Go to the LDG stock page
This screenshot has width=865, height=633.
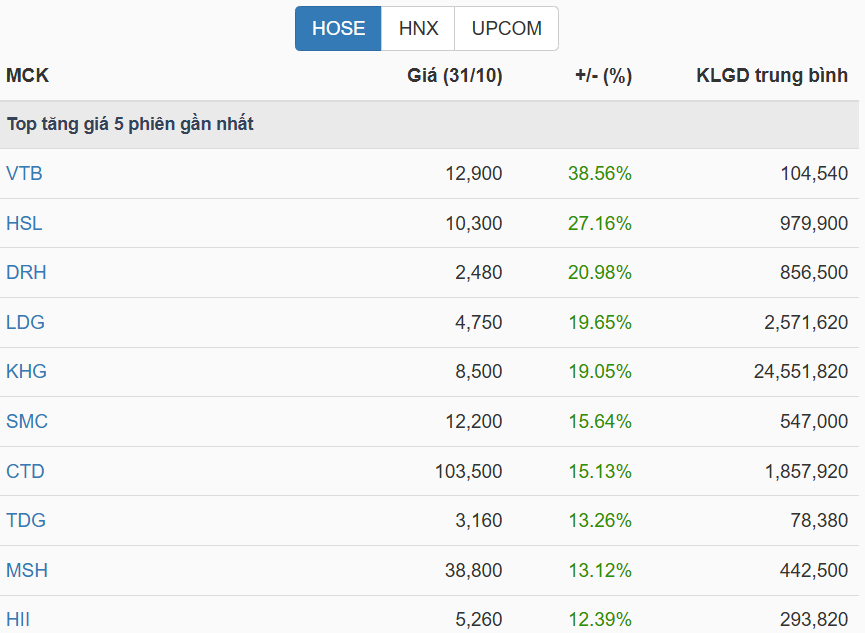tap(25, 322)
